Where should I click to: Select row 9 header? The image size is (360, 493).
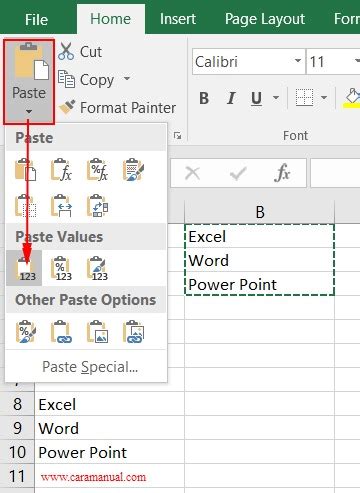click(17, 428)
